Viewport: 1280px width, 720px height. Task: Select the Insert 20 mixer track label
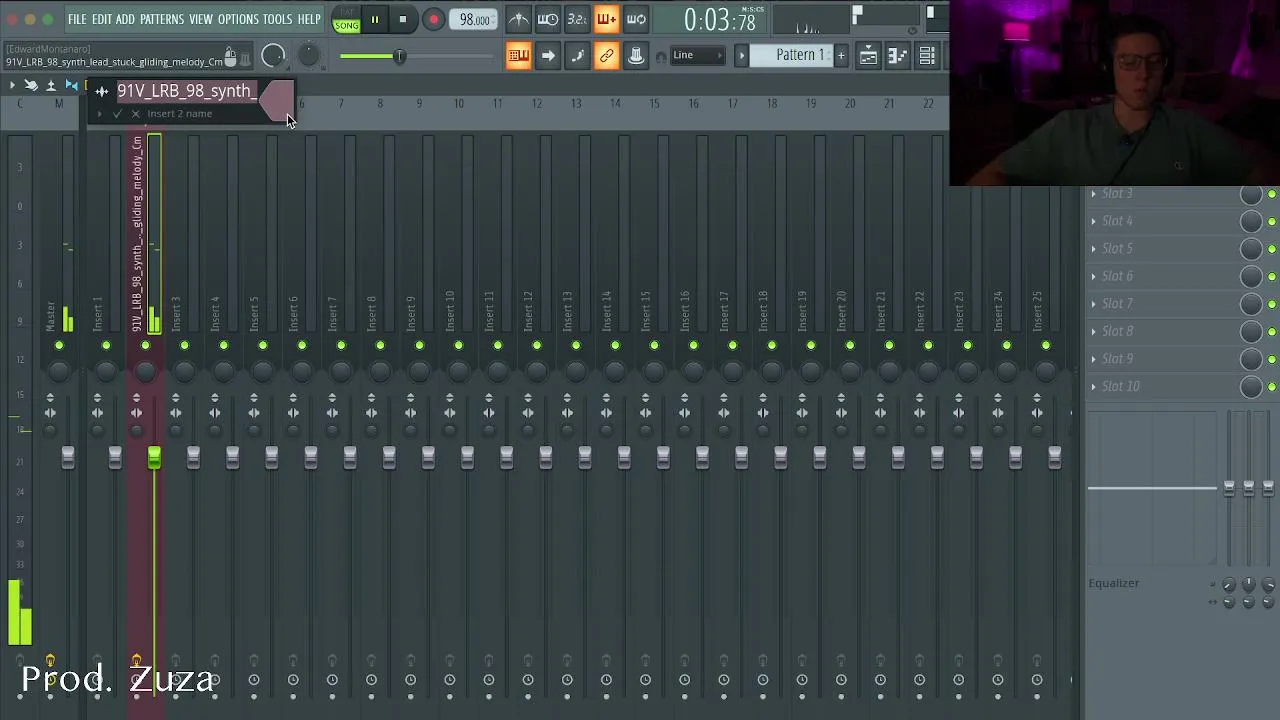click(x=842, y=312)
